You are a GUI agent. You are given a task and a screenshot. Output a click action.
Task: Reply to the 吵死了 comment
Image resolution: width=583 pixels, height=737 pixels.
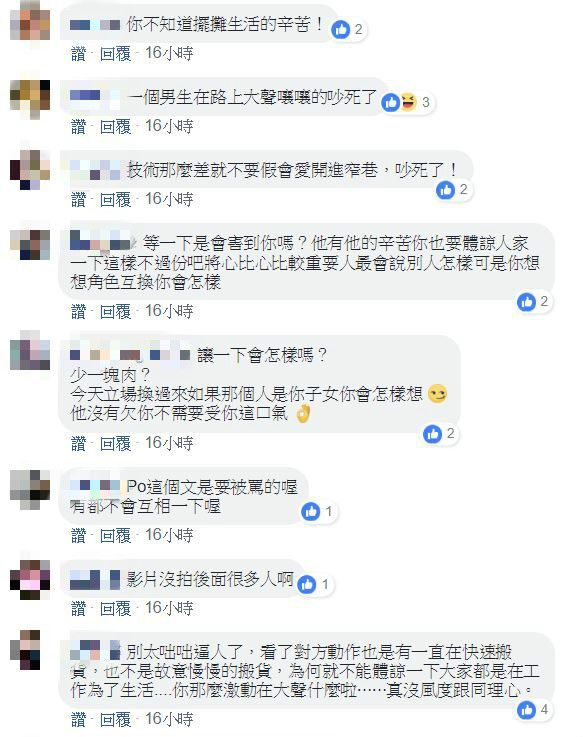click(115, 126)
